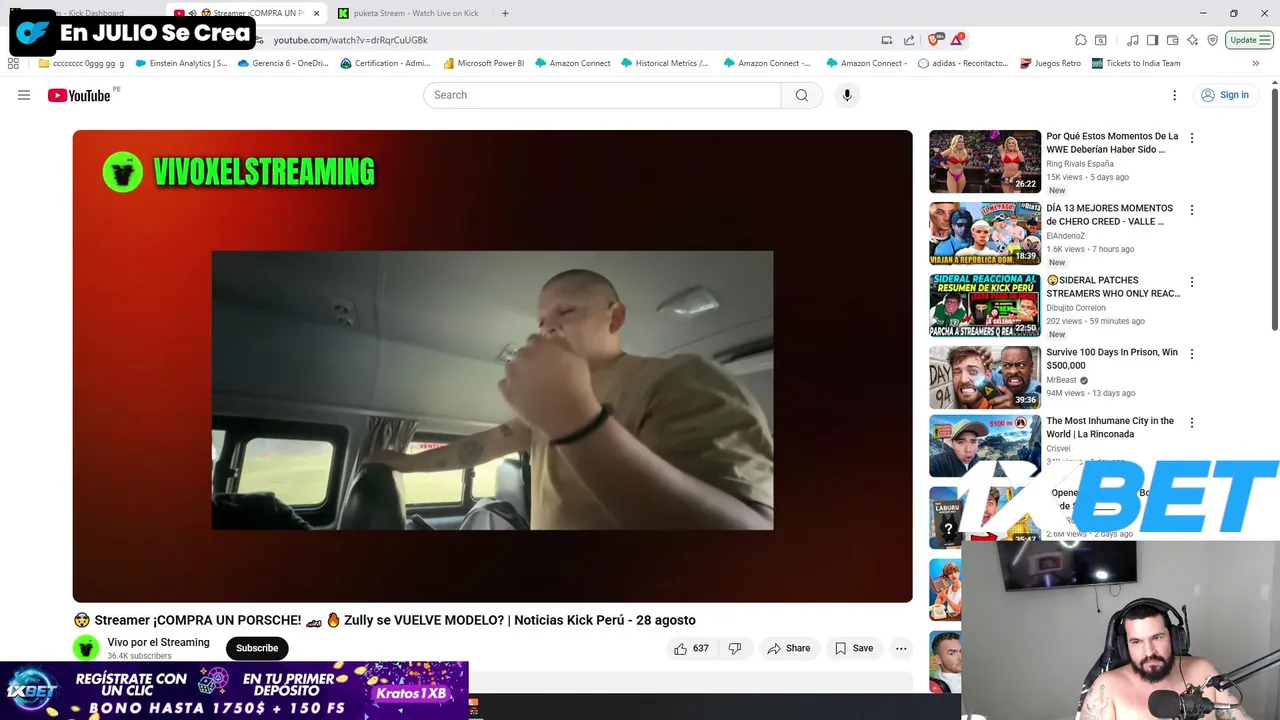This screenshot has height=720, width=1280.
Task: Open the Brave Shields lion icon
Action: (934, 40)
